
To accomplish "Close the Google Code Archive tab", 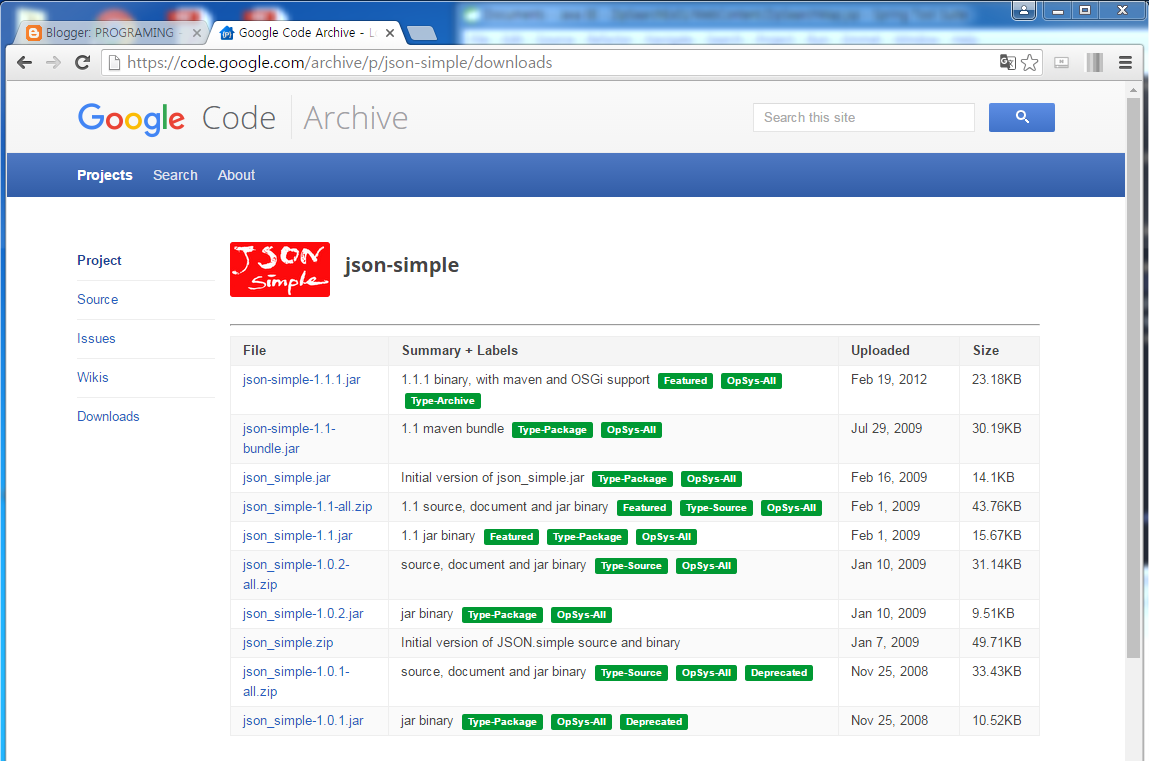I will 390,33.
